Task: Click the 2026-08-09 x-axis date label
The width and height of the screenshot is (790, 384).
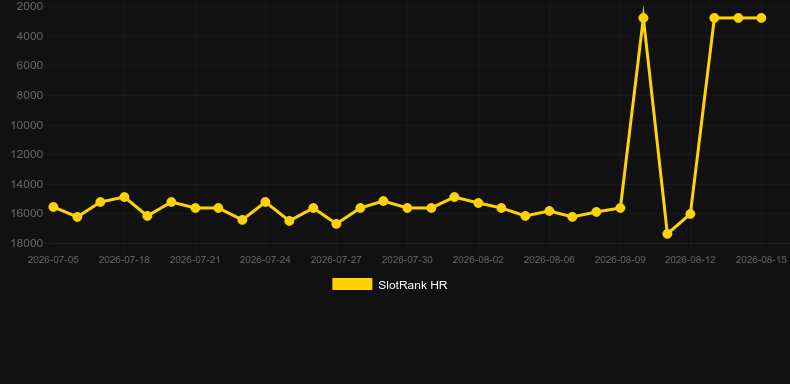Action: point(620,260)
